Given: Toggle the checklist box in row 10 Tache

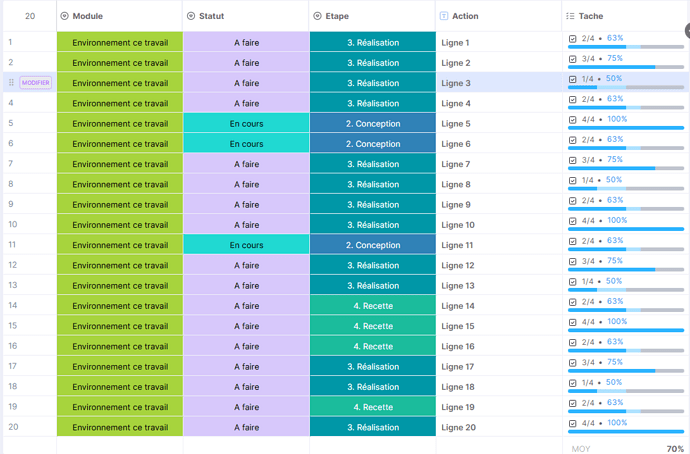Looking at the screenshot, I should 572,221.
